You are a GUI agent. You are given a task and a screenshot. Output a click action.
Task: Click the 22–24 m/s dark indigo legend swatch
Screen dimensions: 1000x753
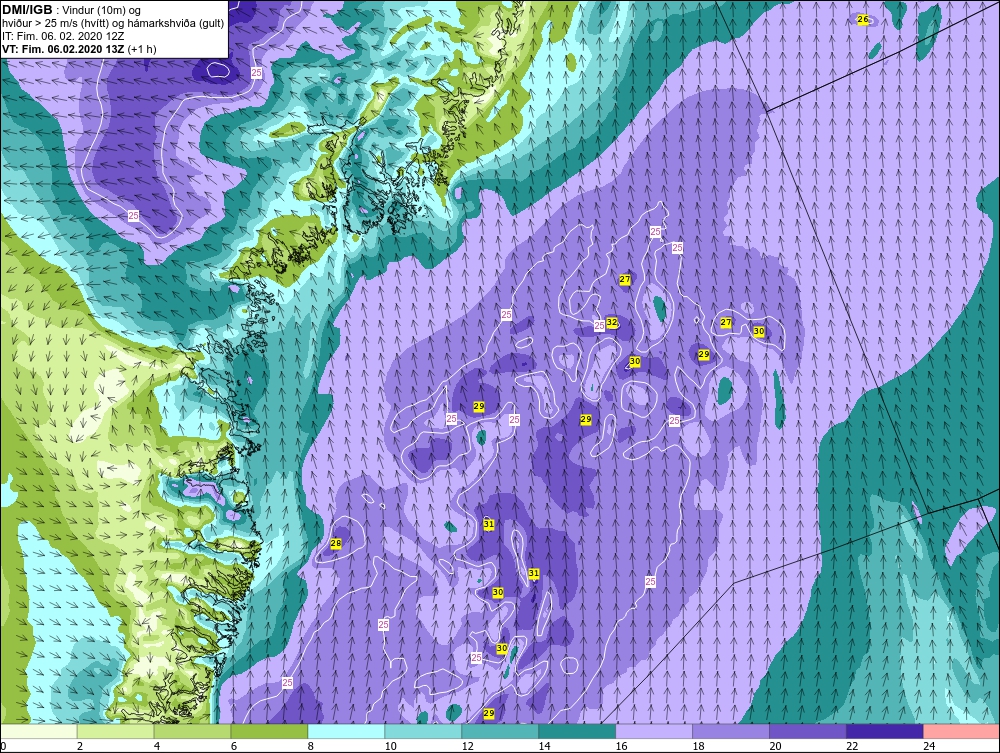885,731
